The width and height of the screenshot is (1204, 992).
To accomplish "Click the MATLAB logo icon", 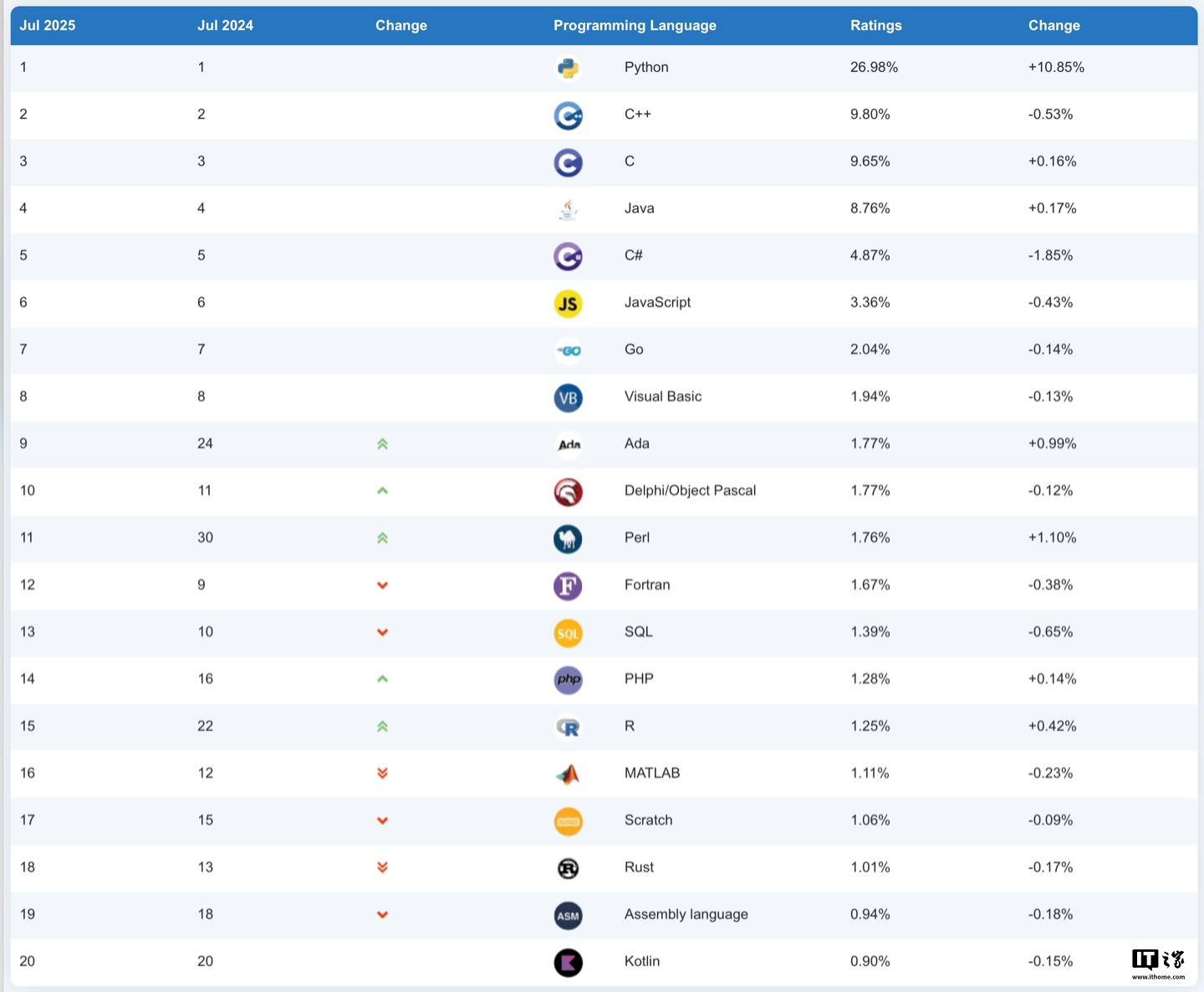I will (x=568, y=775).
